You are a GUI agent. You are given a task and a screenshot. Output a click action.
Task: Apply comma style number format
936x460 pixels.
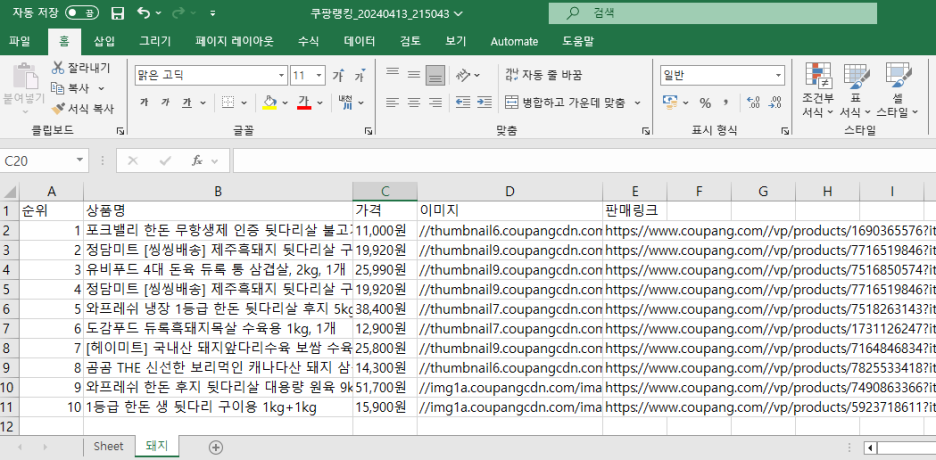click(726, 103)
